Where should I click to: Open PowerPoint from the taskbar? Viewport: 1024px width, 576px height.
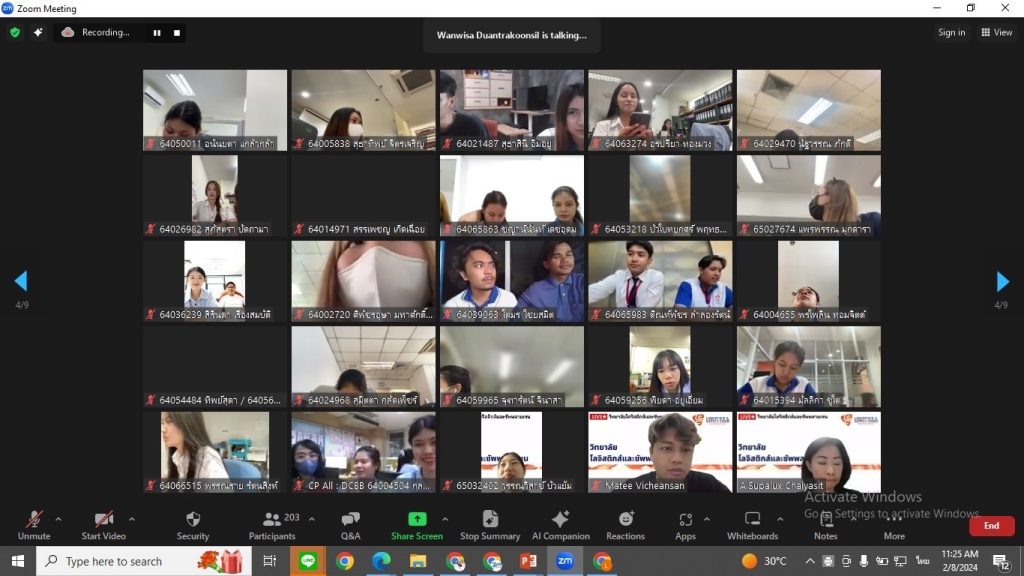click(x=528, y=561)
